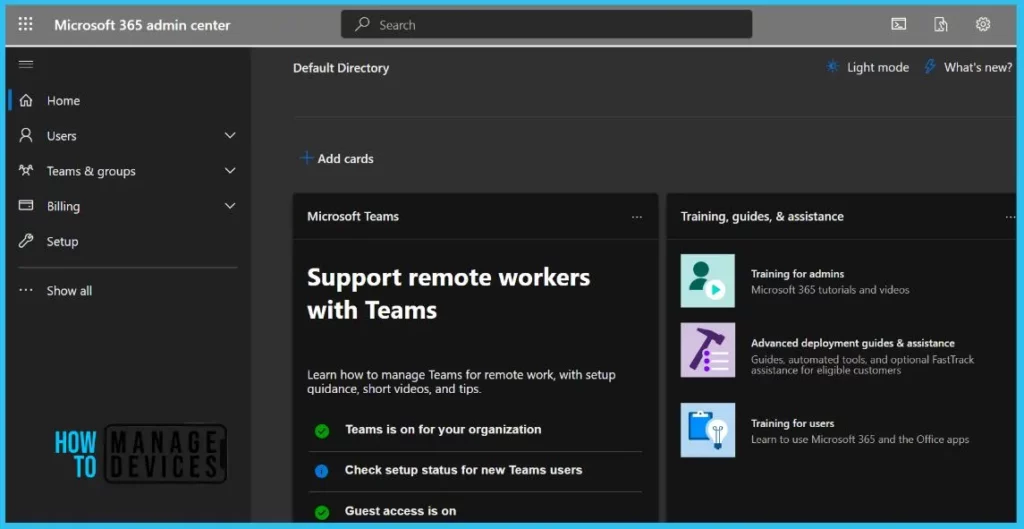The image size is (1024, 529).
Task: Click the search magnifier icon
Action: (362, 25)
